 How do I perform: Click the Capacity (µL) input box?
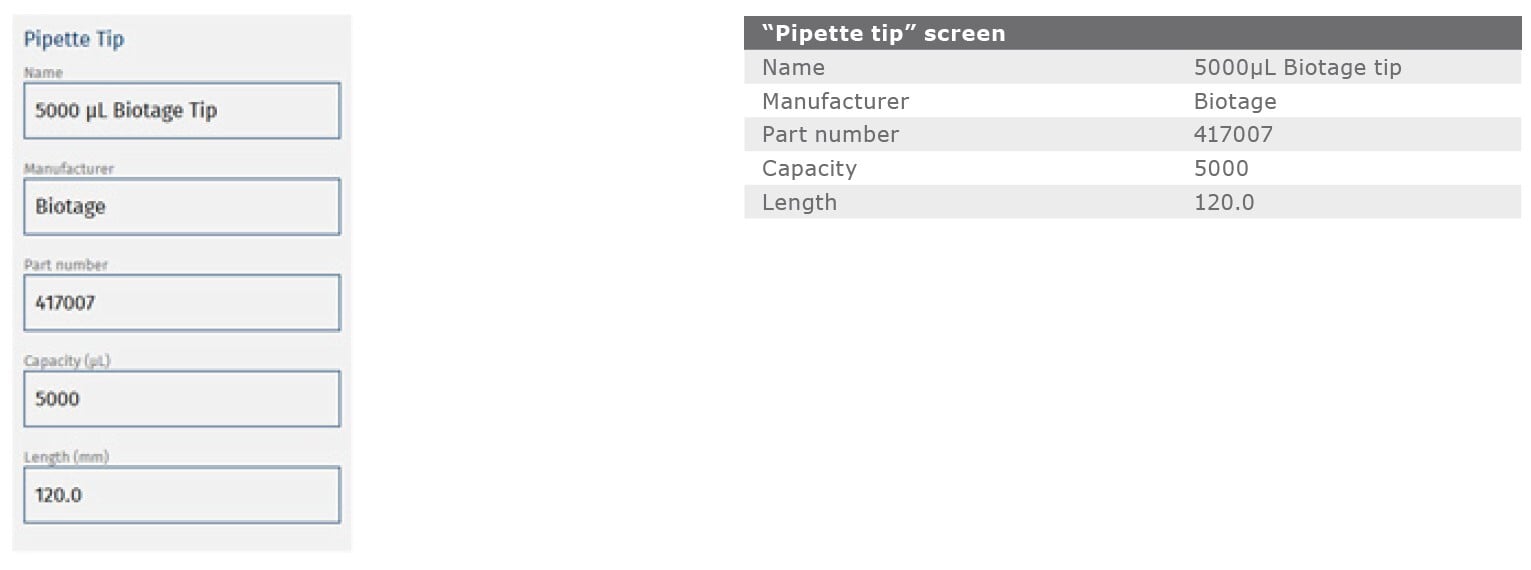point(181,399)
